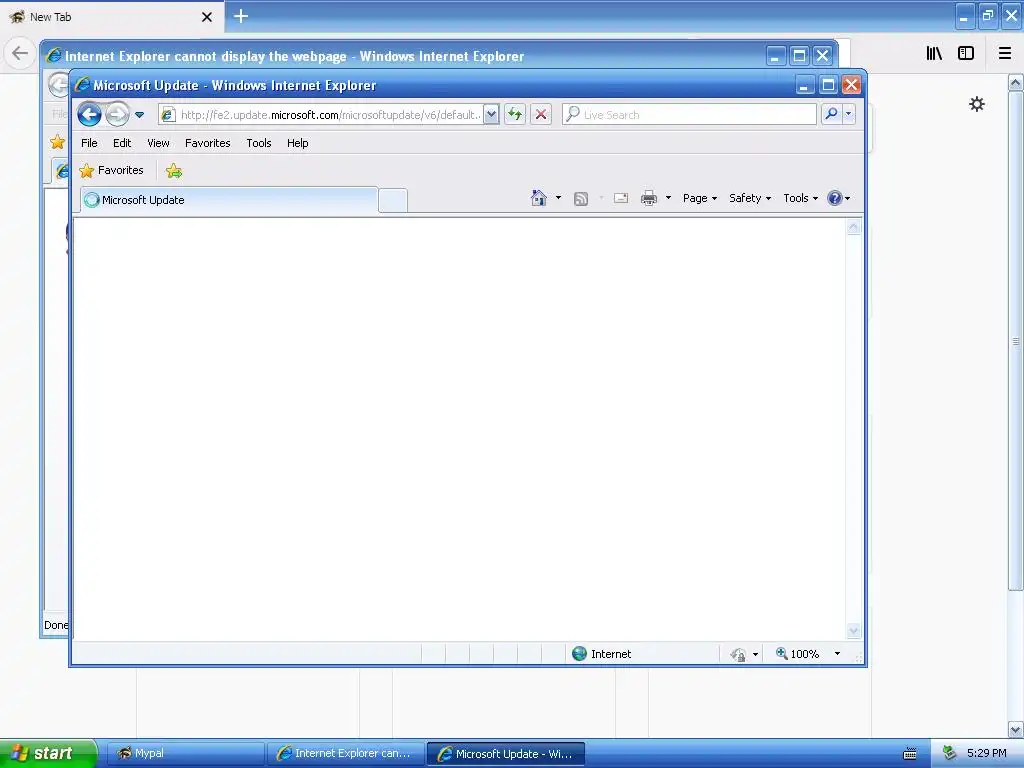This screenshot has width=1024, height=768.
Task: Expand the Print options dropdown arrow
Action: 668,198
